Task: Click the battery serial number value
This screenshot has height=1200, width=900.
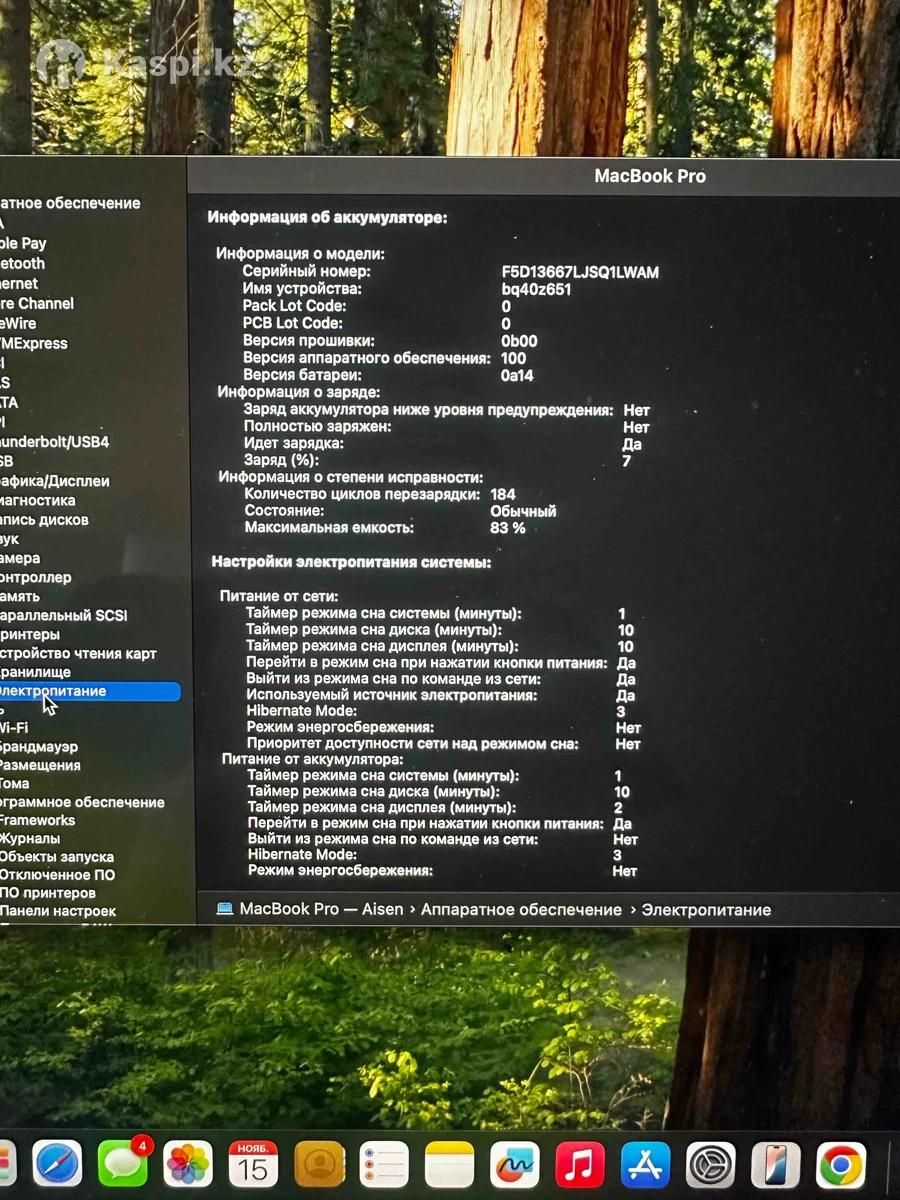Action: click(580, 272)
